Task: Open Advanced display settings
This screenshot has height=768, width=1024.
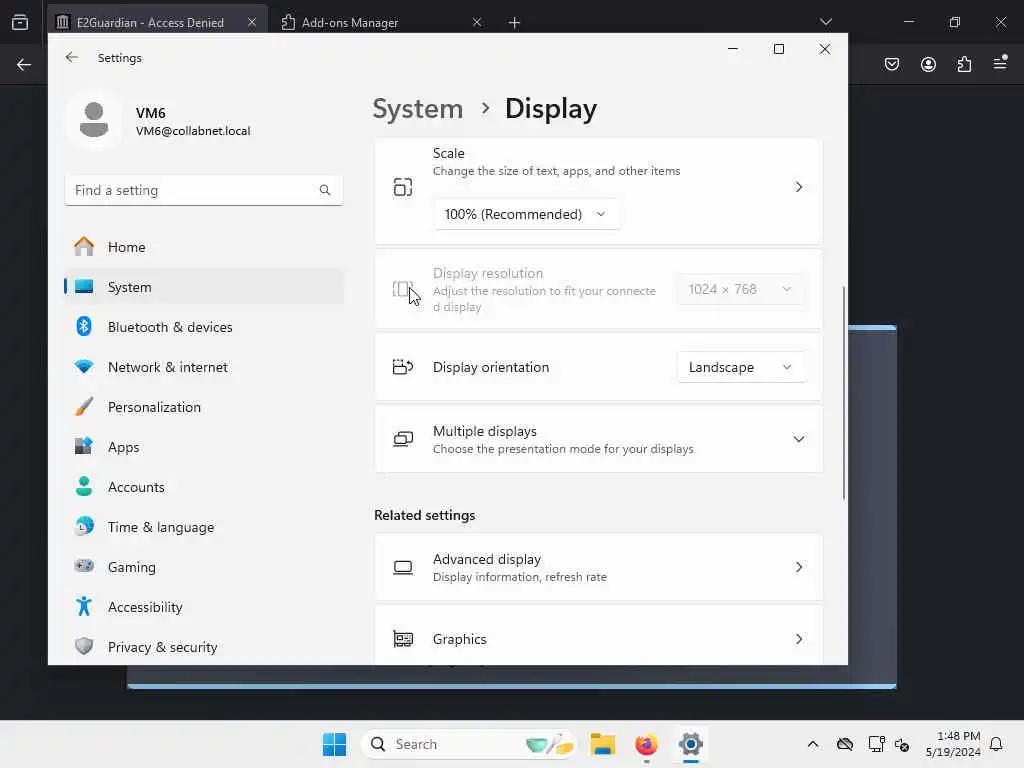Action: (598, 567)
